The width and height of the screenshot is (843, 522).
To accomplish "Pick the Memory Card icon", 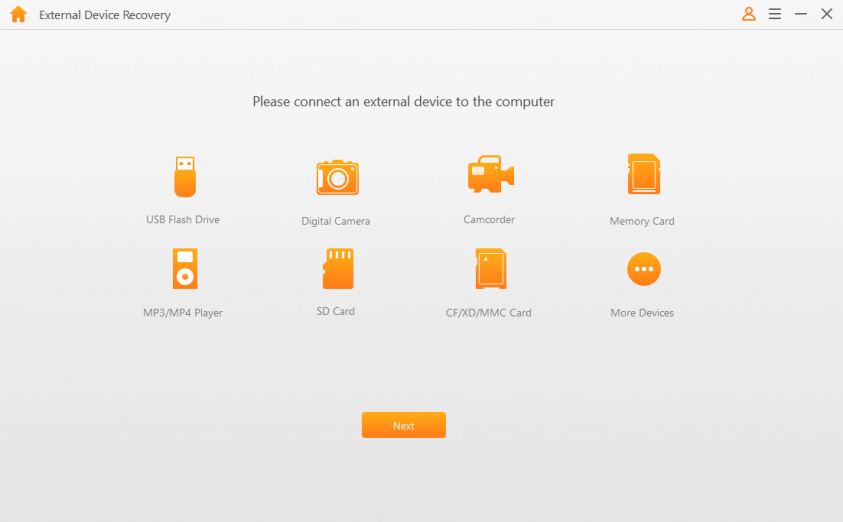I will coord(643,175).
